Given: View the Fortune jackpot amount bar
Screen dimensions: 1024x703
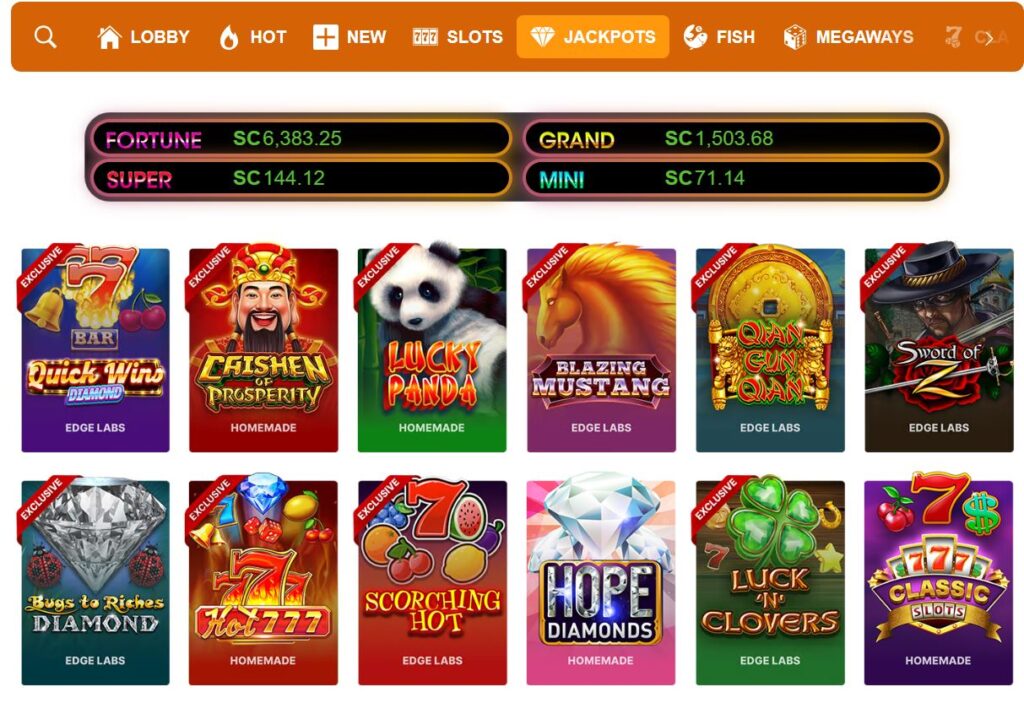Looking at the screenshot, I should click(301, 139).
